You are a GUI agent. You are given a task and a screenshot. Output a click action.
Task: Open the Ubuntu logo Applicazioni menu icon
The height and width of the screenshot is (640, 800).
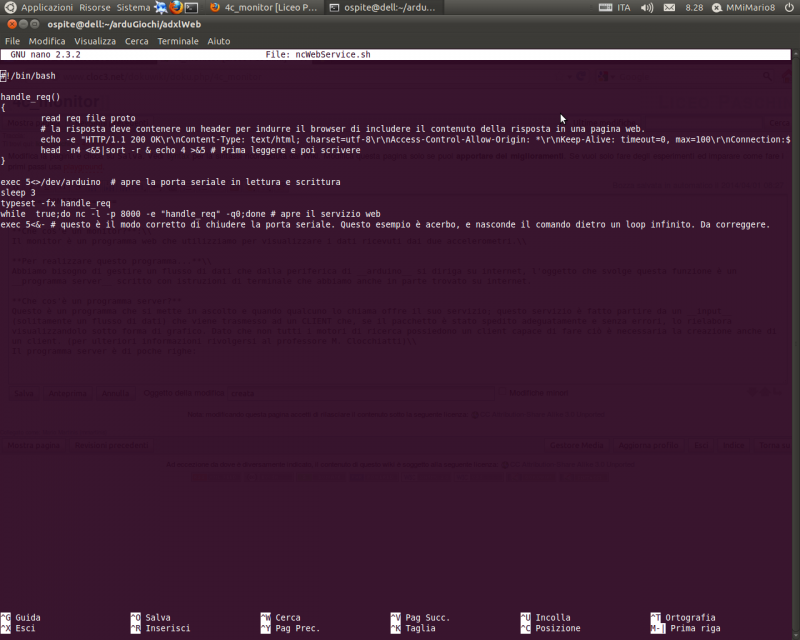[10, 8]
